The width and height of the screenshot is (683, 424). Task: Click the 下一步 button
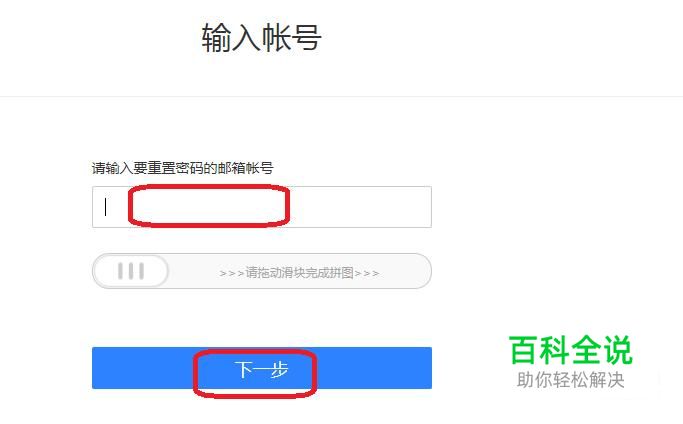pyautogui.click(x=262, y=368)
